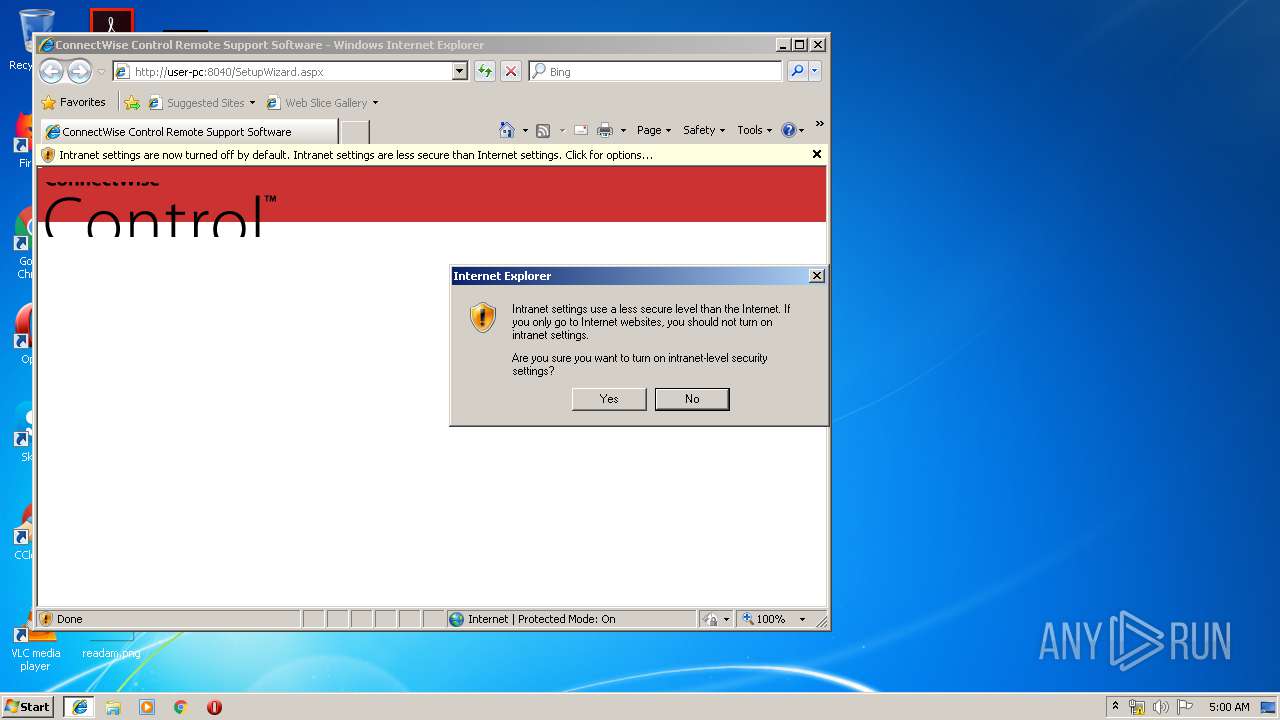The width and height of the screenshot is (1280, 720).
Task: Click the zoom level 100% button
Action: click(764, 619)
